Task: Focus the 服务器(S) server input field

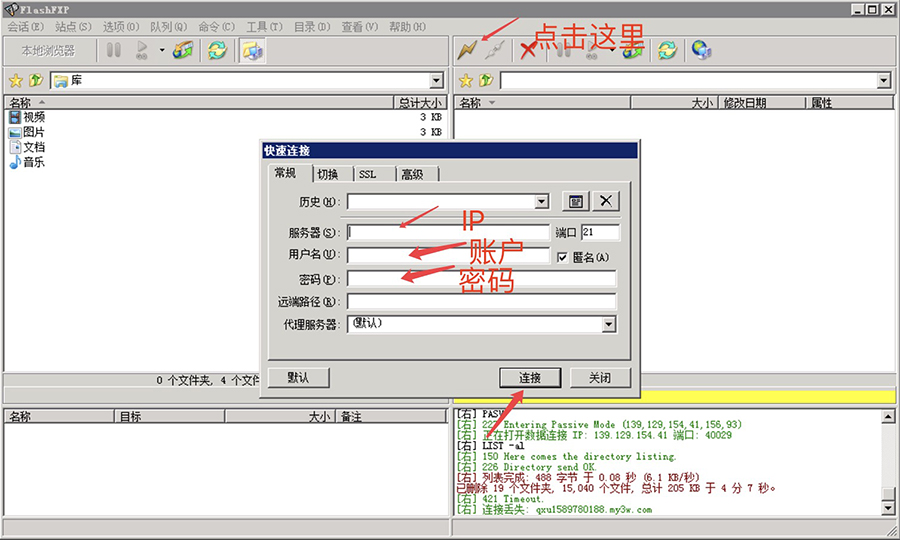Action: click(448, 232)
